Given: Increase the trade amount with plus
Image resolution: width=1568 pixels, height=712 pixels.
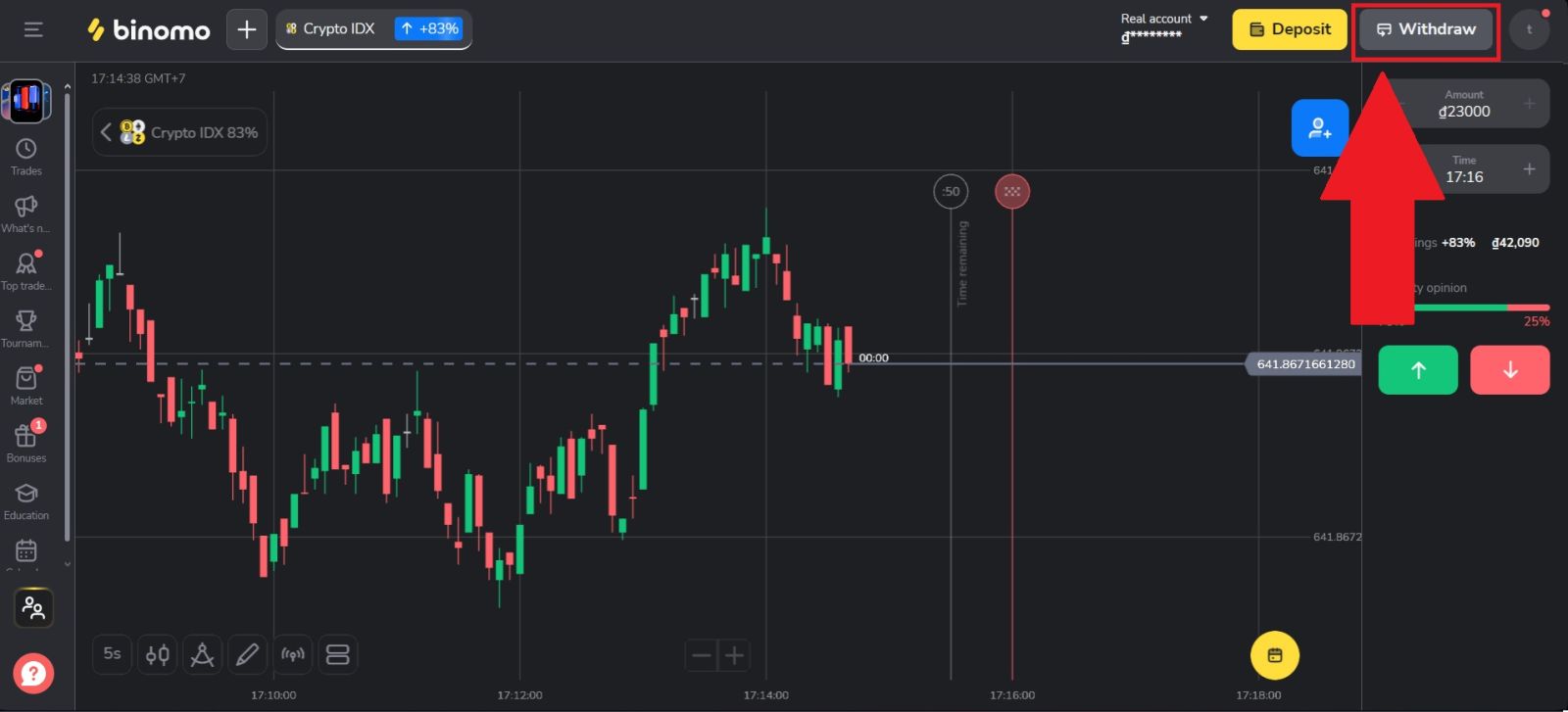Looking at the screenshot, I should click(1529, 103).
